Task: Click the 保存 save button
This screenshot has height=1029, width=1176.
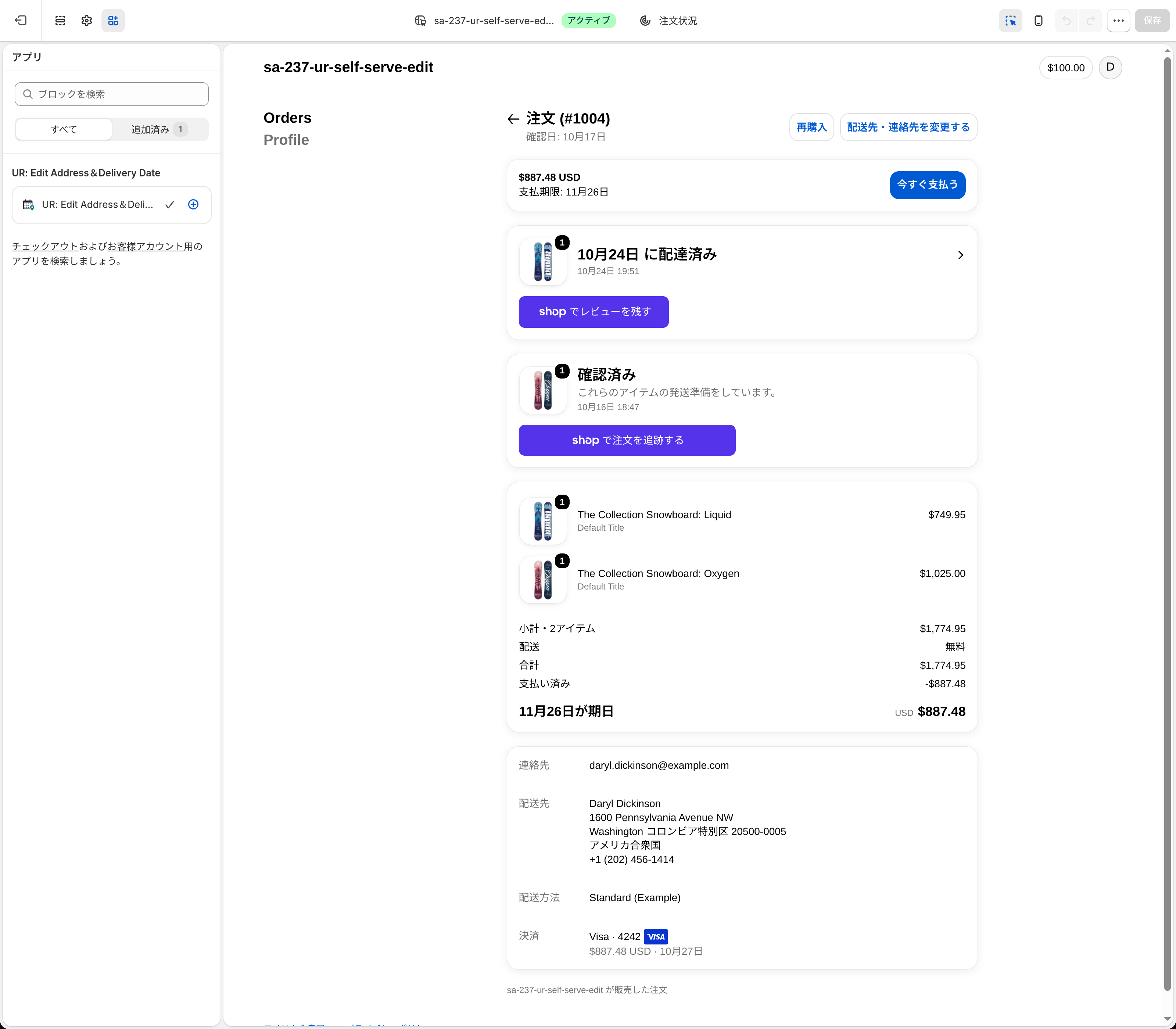Action: 1152,21
